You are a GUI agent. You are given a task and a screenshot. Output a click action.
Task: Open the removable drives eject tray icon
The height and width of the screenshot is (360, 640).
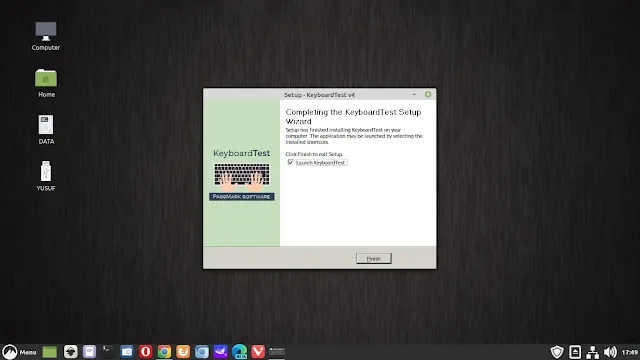(x=575, y=351)
